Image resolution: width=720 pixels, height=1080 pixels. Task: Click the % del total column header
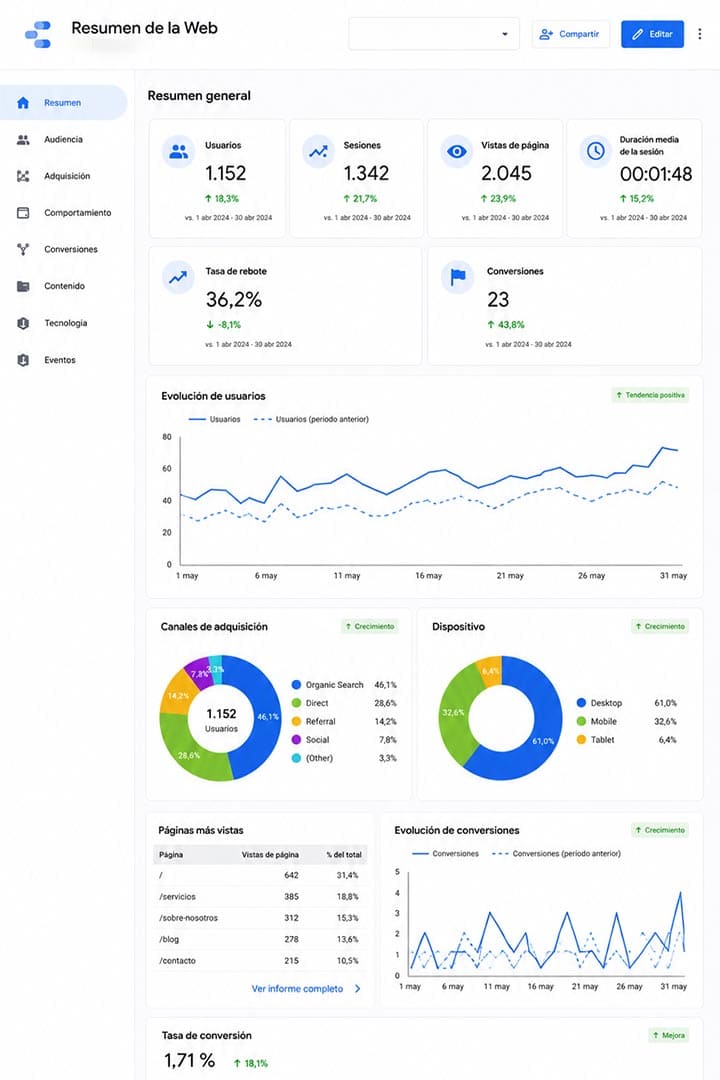tap(344, 855)
